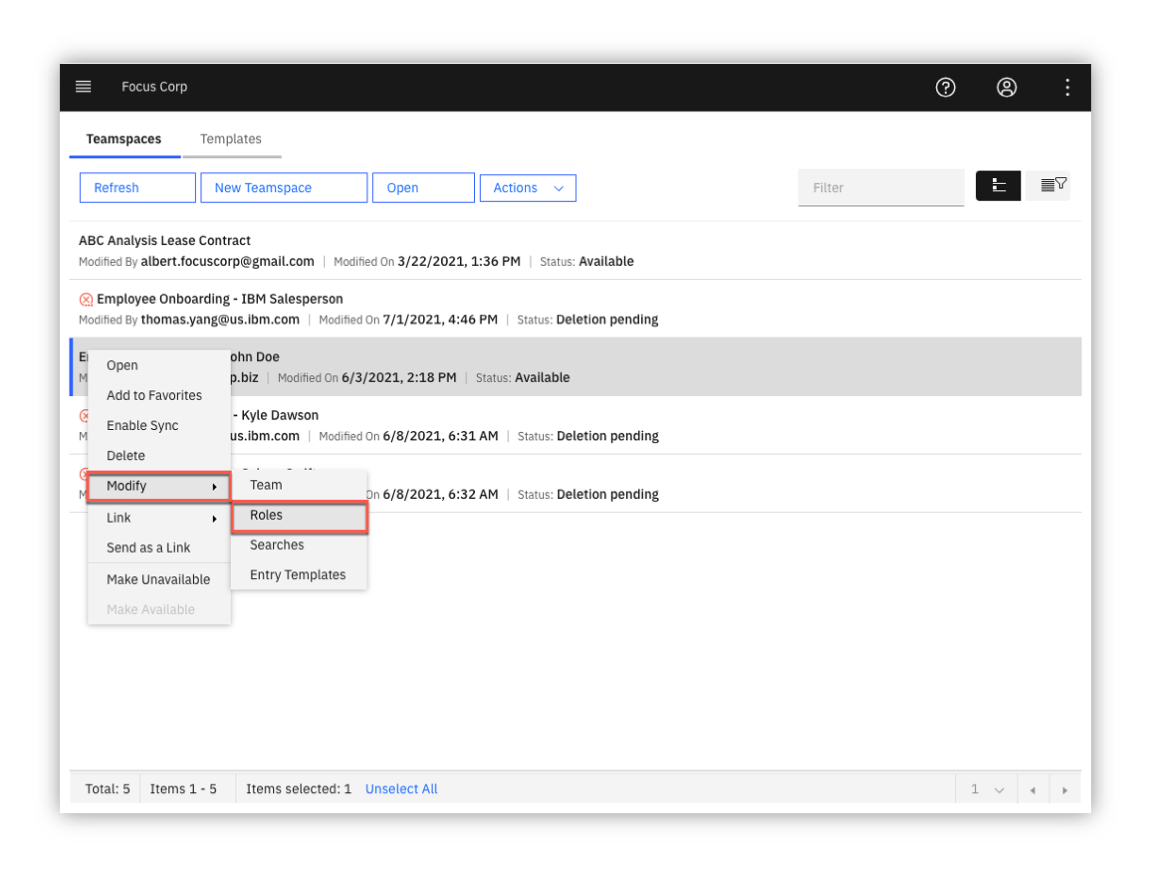Screen dimensions: 1152x877
Task: Expand the Link submenu entry
Action: tap(159, 518)
